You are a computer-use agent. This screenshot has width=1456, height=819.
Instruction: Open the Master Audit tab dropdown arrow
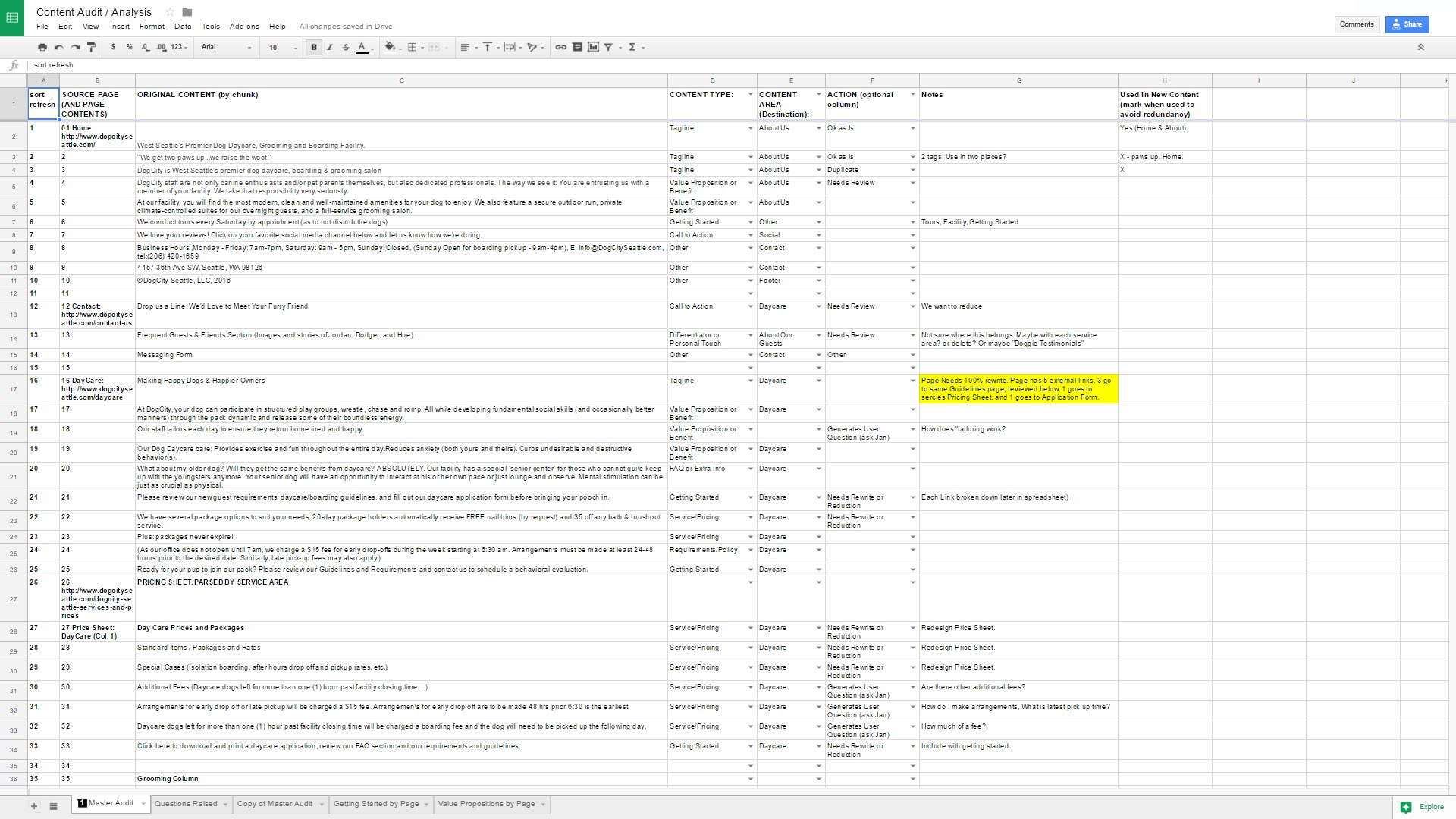coord(143,804)
